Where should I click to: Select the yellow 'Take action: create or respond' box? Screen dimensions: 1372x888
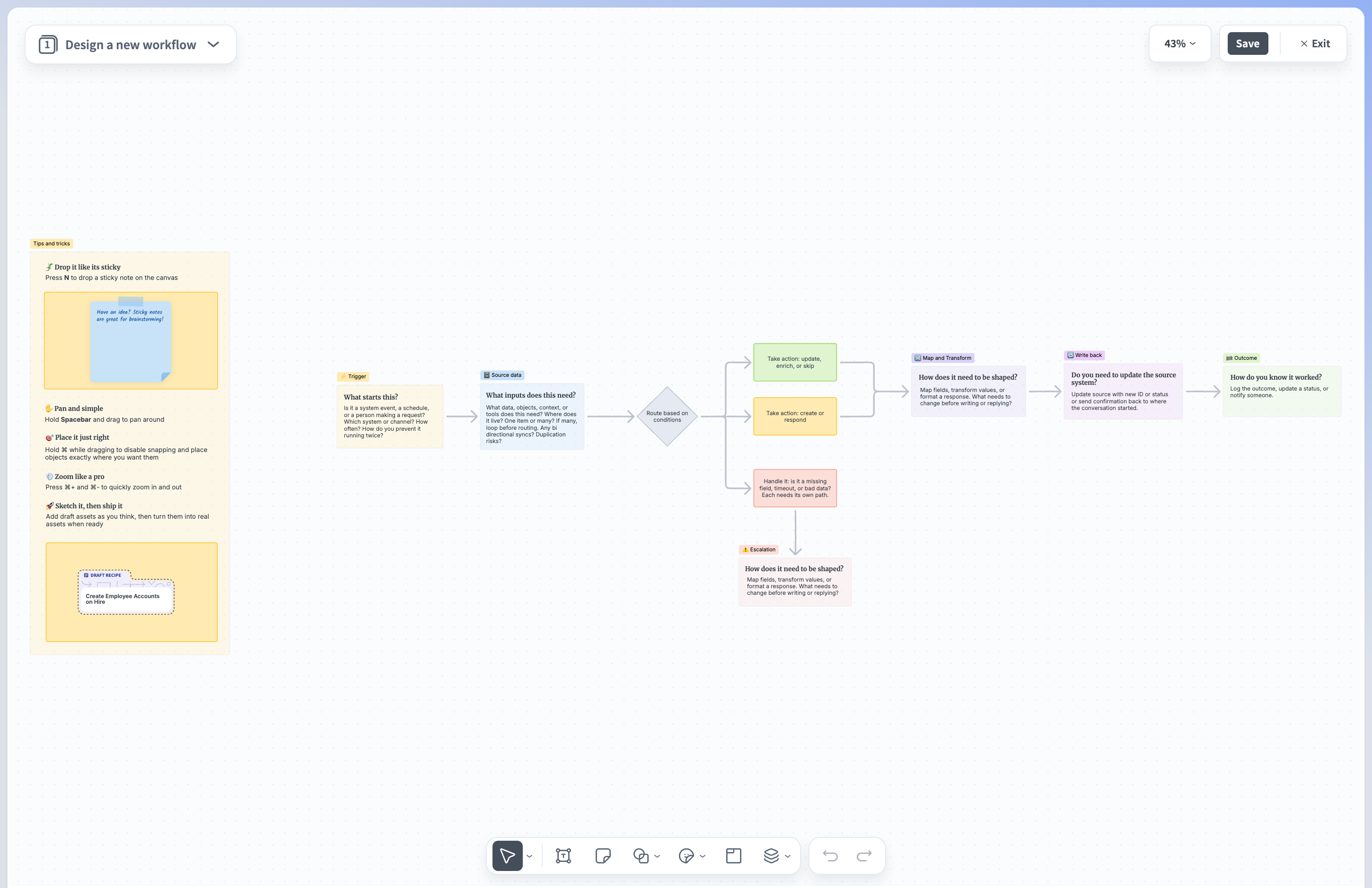pyautogui.click(x=794, y=416)
